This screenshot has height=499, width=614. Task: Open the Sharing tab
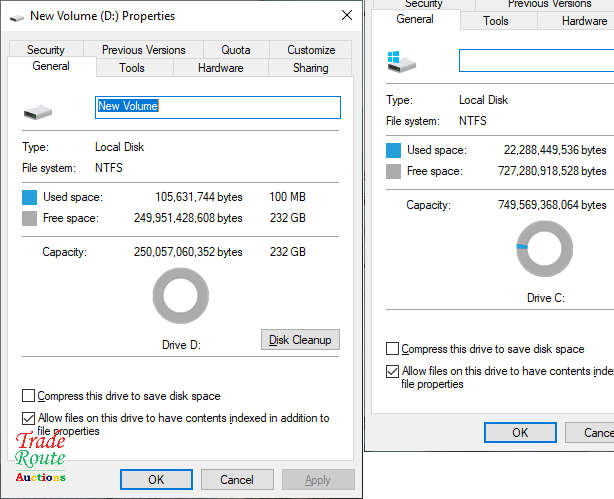pos(310,68)
